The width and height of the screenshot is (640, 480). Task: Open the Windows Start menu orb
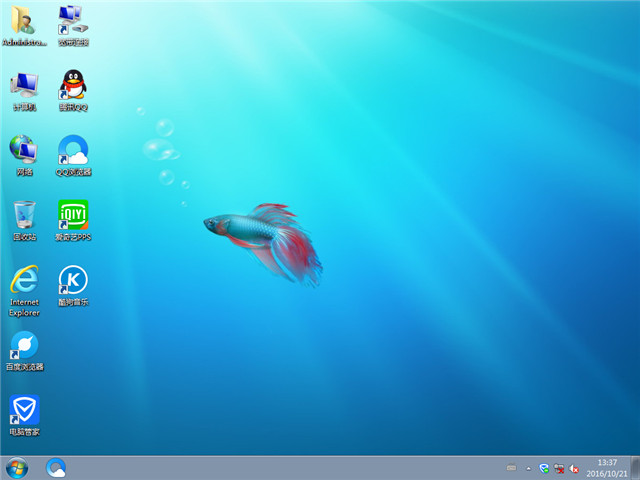tap(17, 468)
